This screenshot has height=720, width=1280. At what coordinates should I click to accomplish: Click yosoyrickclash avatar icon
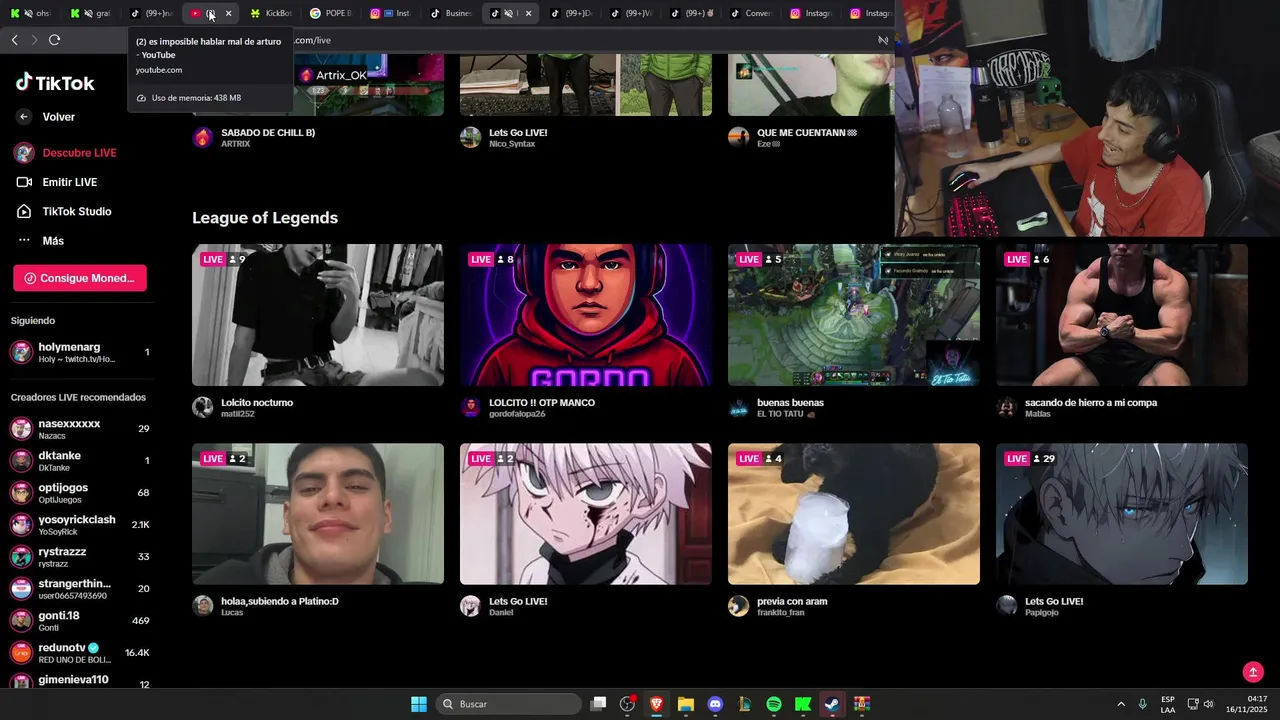[x=21, y=525]
